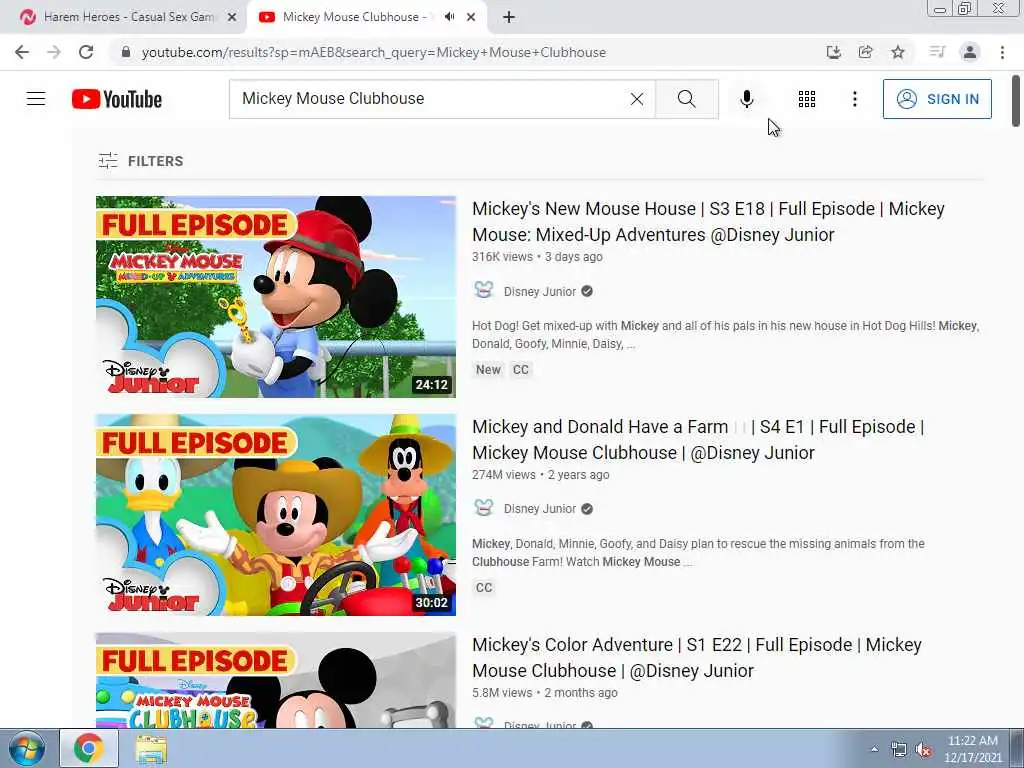Open the Chrome profile avatar icon

pyautogui.click(x=970, y=52)
